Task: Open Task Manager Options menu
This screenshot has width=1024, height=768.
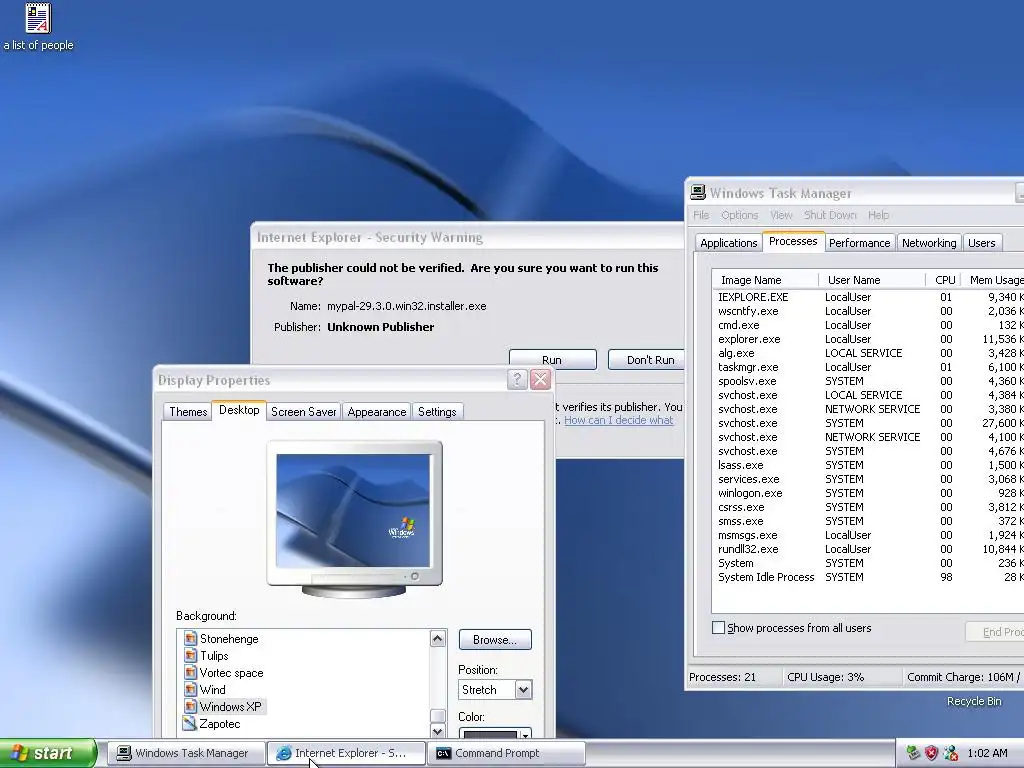Action: tap(739, 215)
